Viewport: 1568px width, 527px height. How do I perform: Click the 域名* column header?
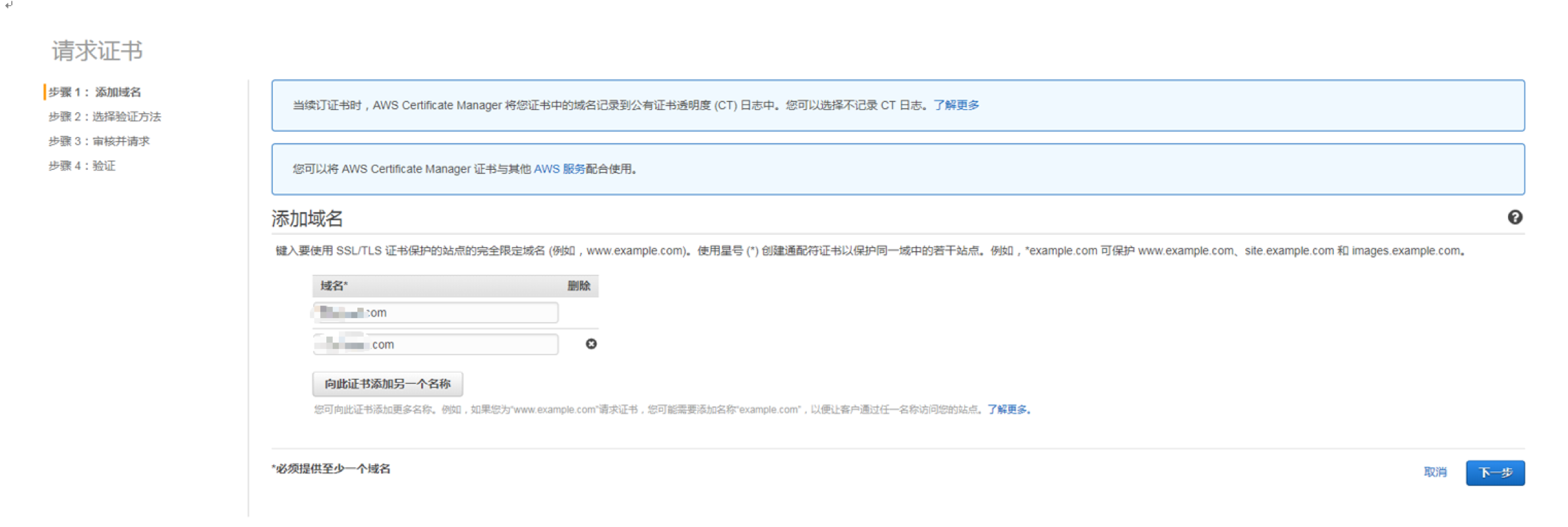coord(334,286)
